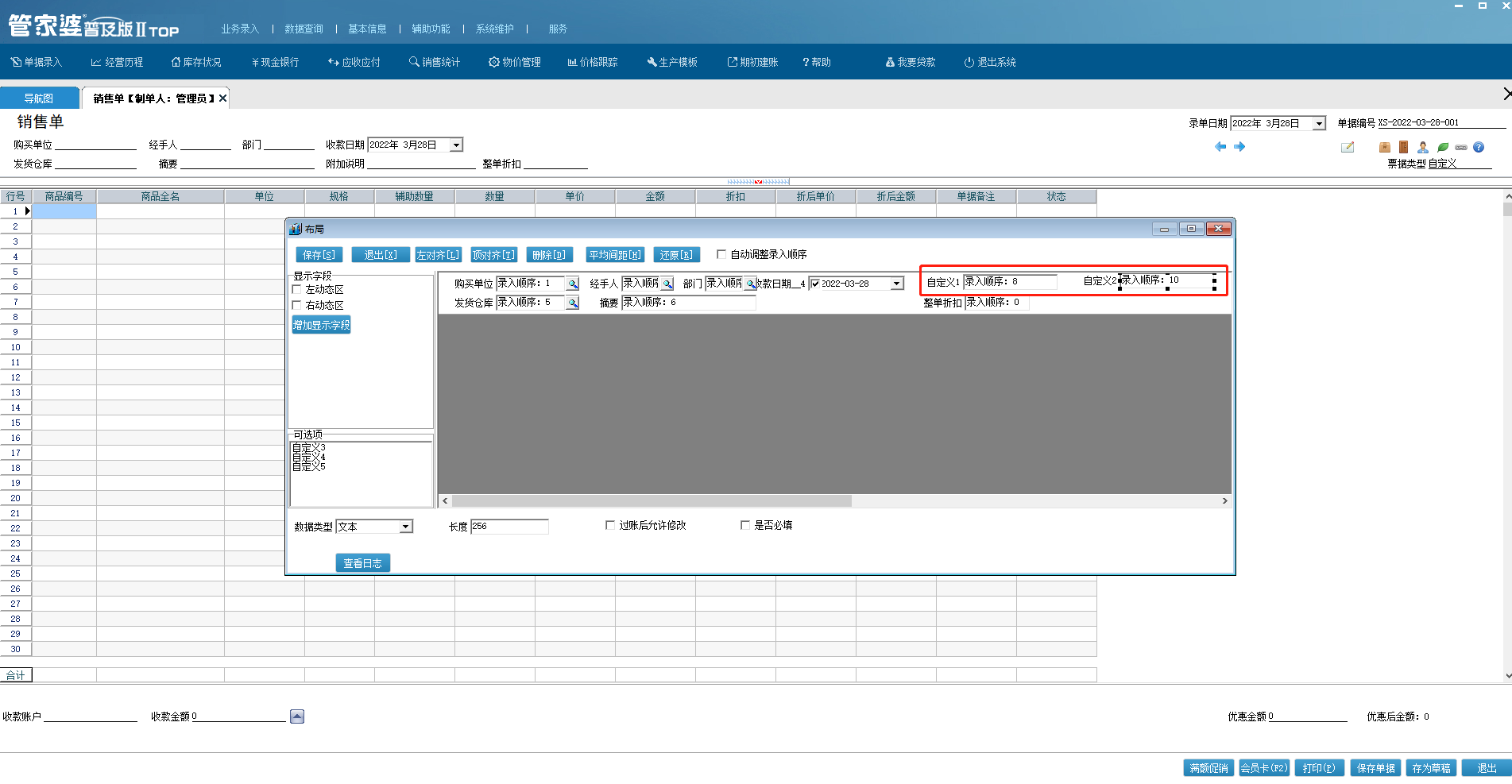Click the brown door icon
Viewport: 1512px width, 784px height.
[1404, 147]
